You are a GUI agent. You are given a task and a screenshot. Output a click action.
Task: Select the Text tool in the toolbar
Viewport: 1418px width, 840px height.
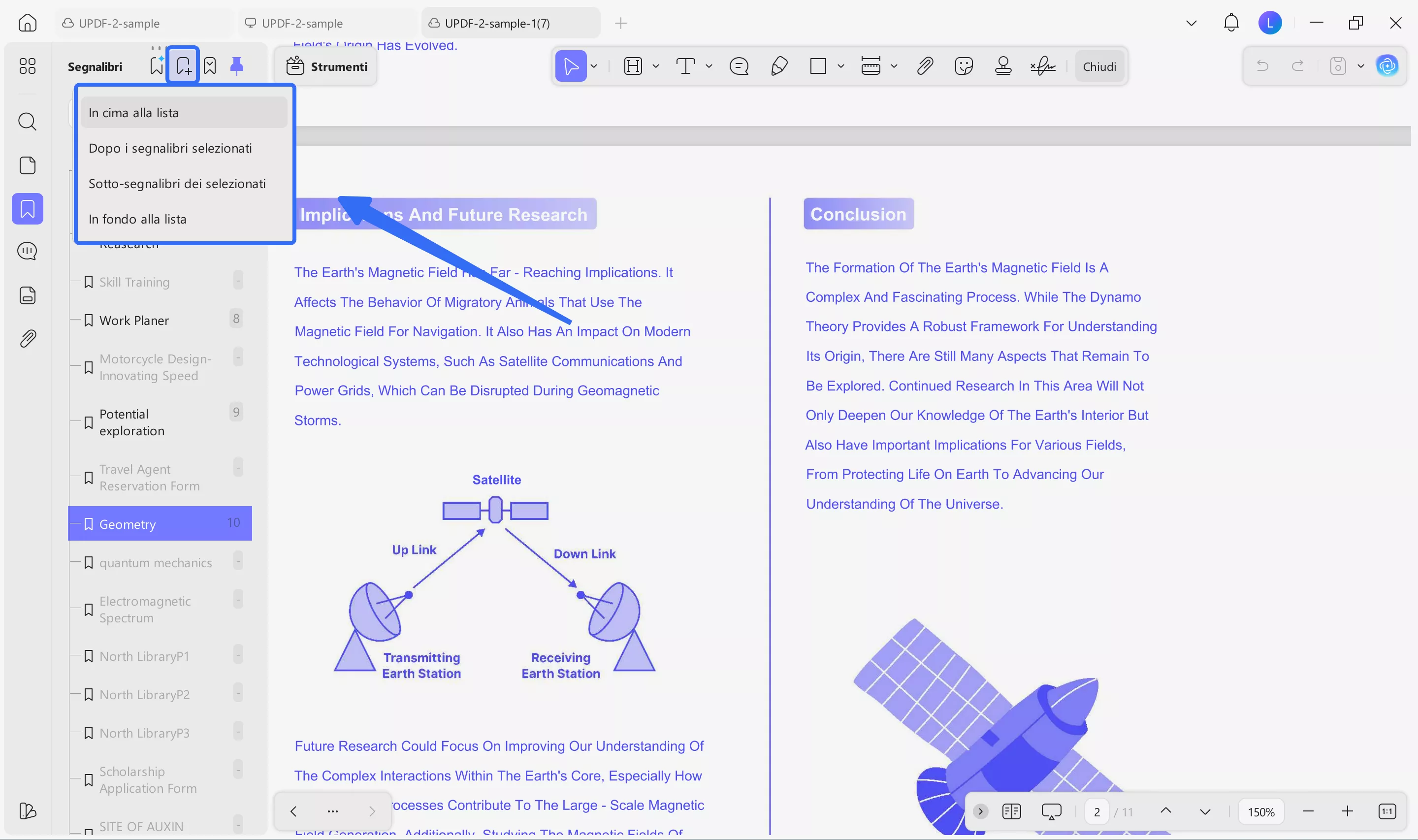point(686,65)
